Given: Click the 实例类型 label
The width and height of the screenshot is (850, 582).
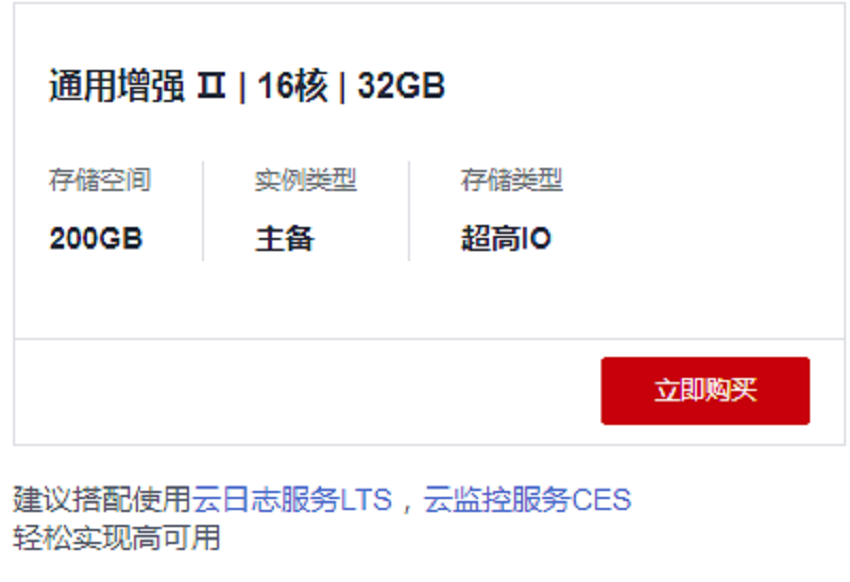Looking at the screenshot, I should pyautogui.click(x=306, y=180).
